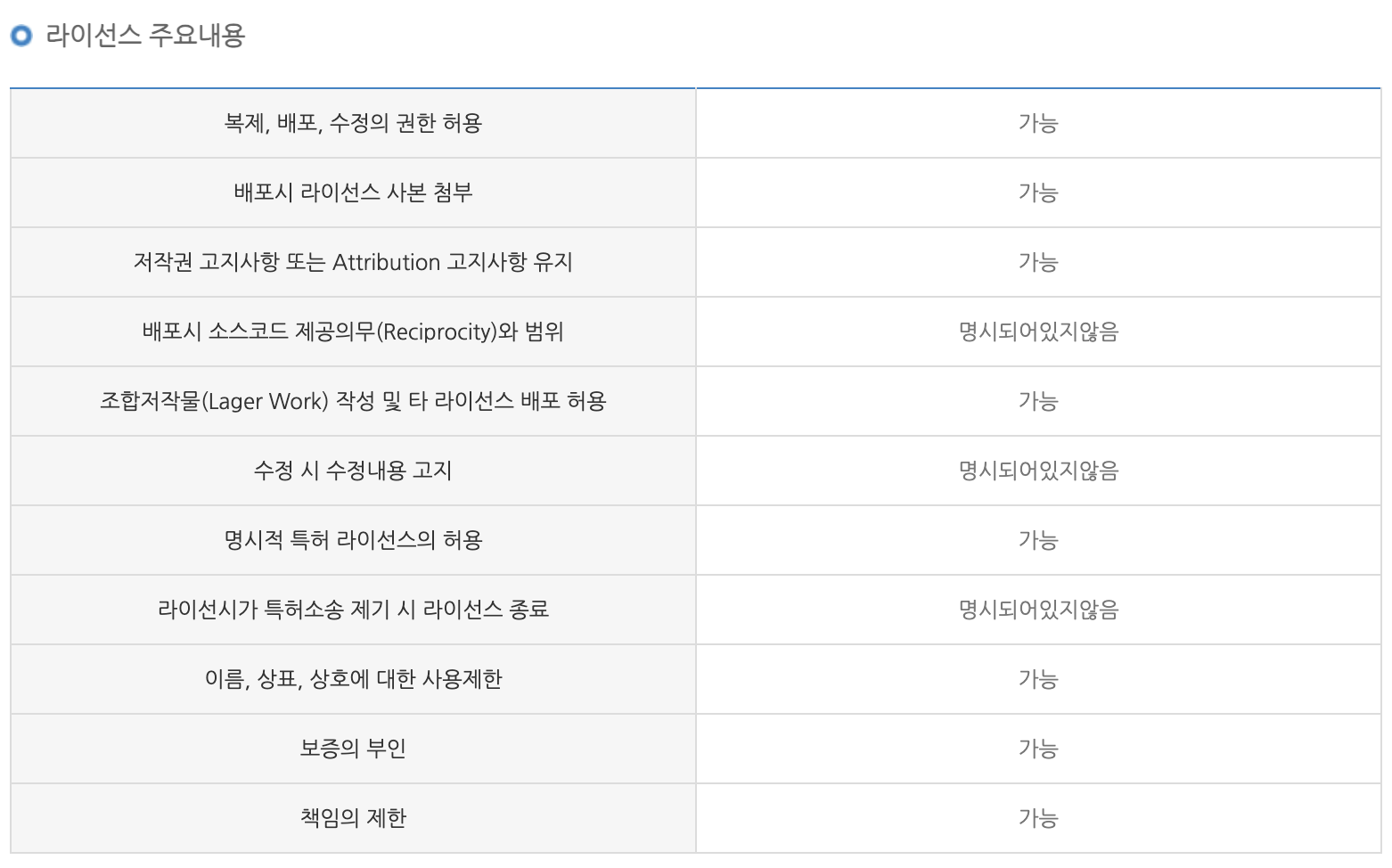Click the 배포시 소스코드 제공의무(Reciprocity)와 범위 label
This screenshot has height=868, width=1392.
[353, 332]
